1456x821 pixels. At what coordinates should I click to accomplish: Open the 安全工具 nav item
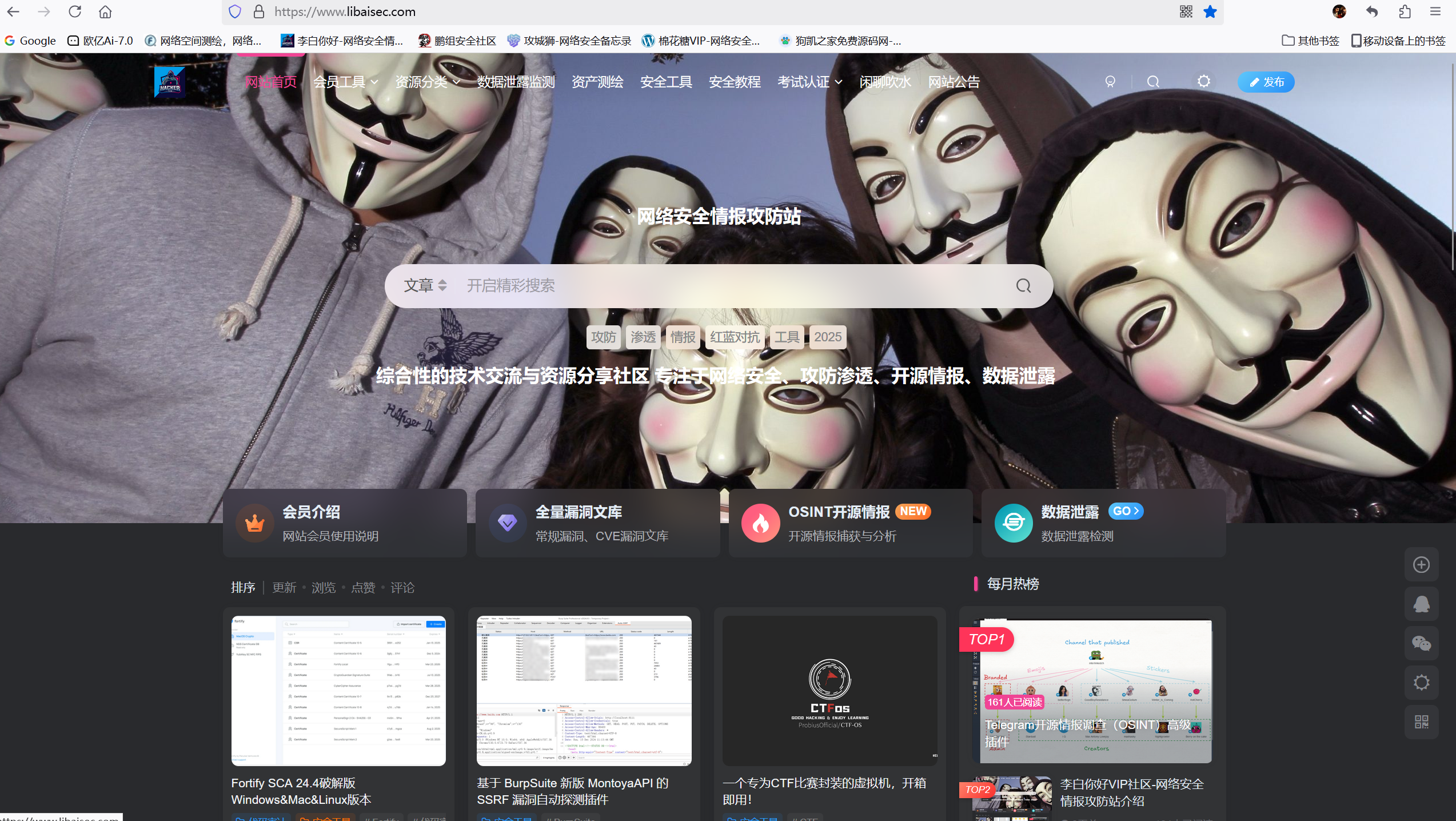coord(666,82)
